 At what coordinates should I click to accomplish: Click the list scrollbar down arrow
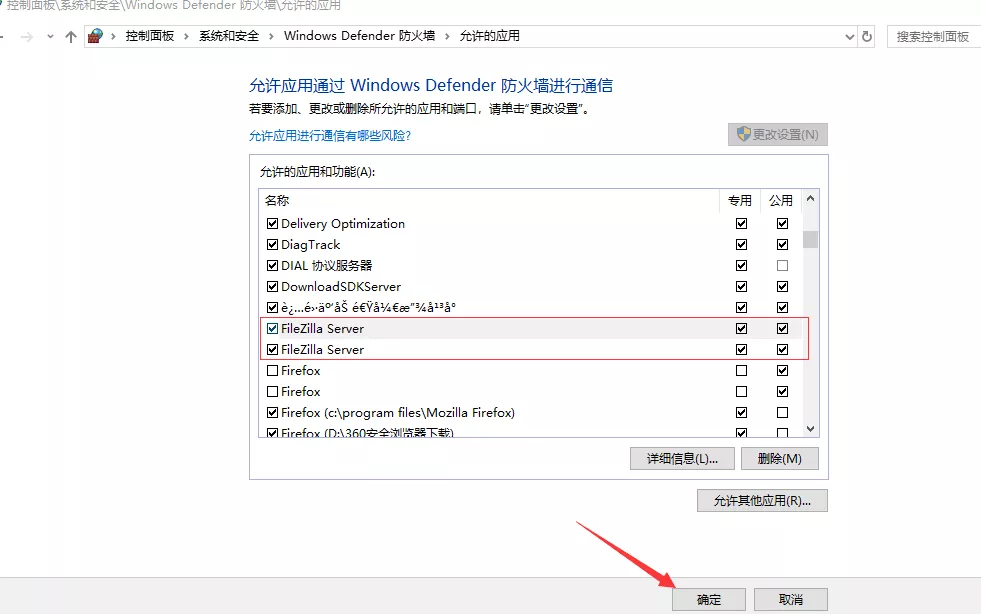pos(810,429)
